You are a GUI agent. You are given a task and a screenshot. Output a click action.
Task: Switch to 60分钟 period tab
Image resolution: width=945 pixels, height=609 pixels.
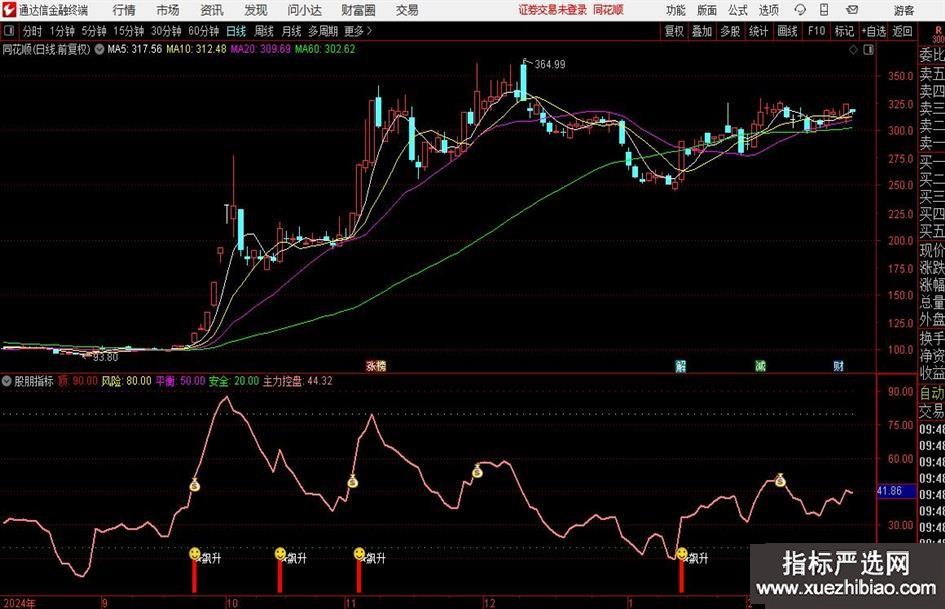(204, 31)
